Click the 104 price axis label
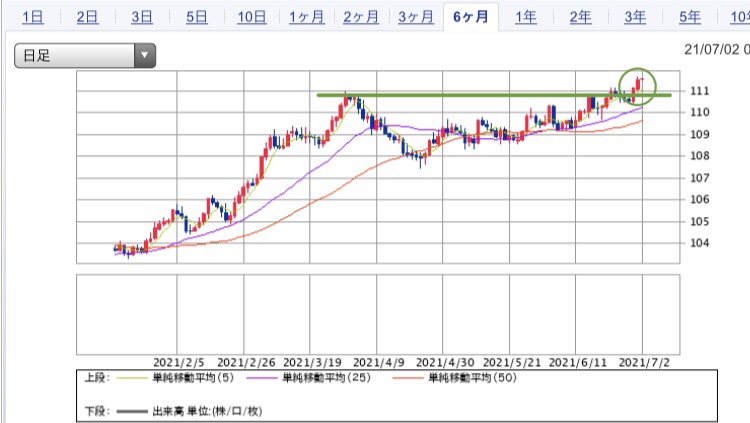The width and height of the screenshot is (750, 423). (x=699, y=243)
